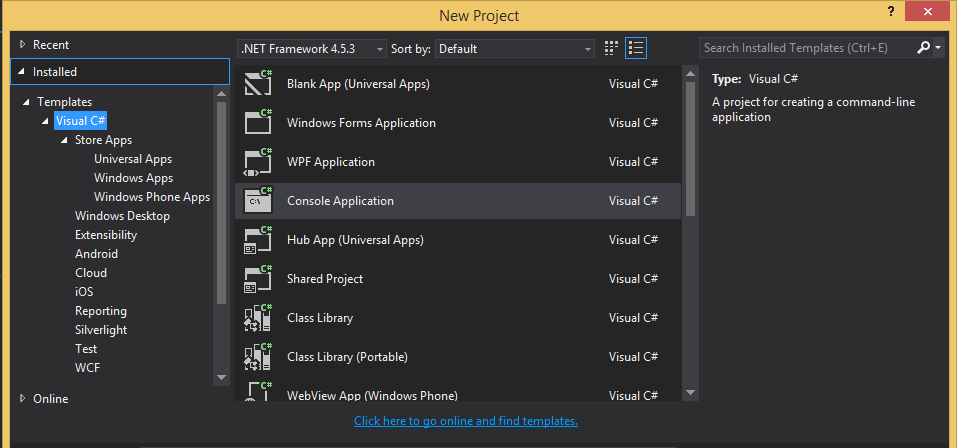Focus the Search Installed Templates field
Screen dimensions: 957x448
(x=807, y=48)
